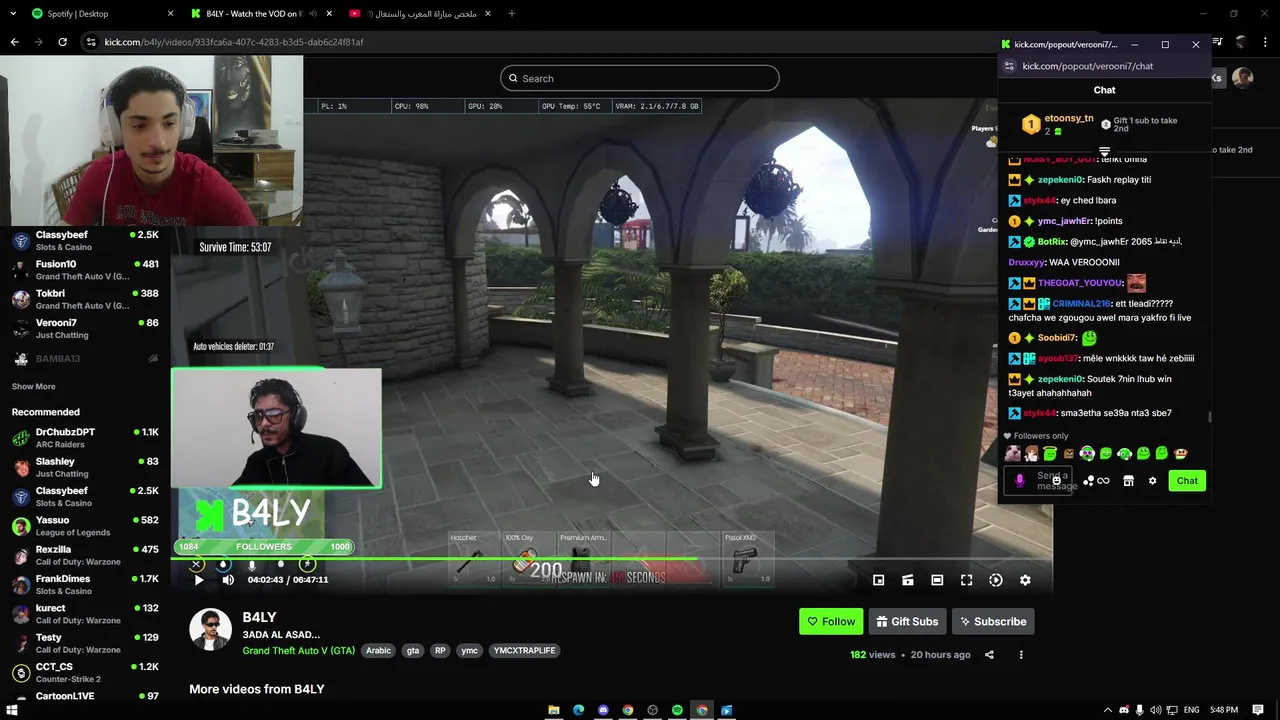Open File Explorer from taskbar
This screenshot has height=720, width=1280.
[553, 710]
